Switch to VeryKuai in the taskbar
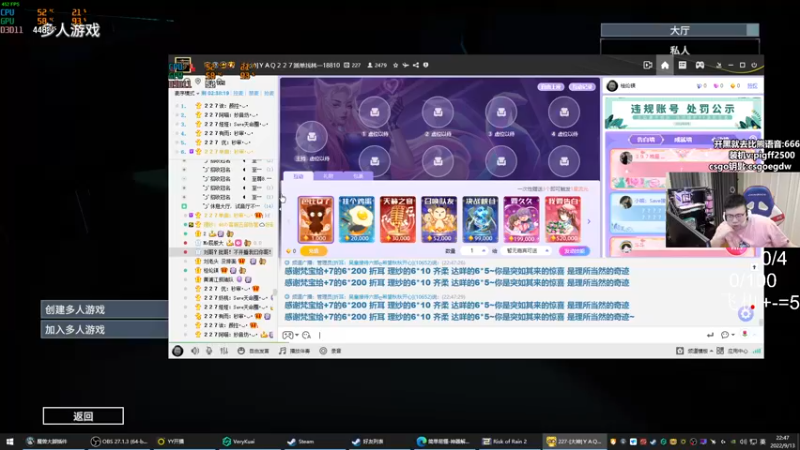The image size is (800, 450). [x=239, y=442]
